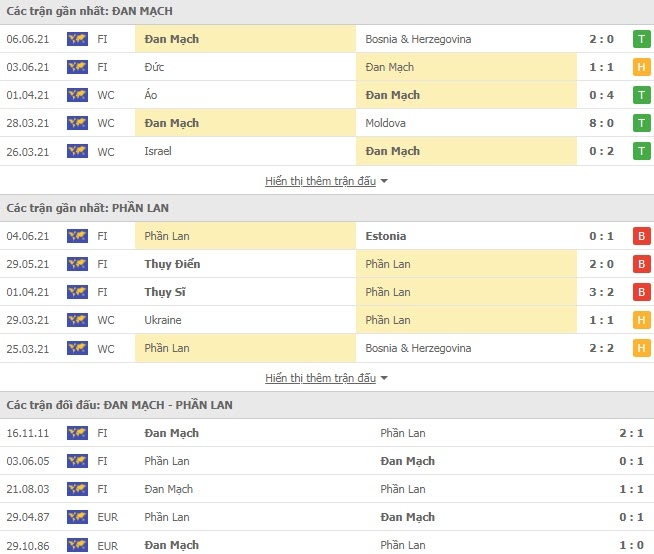The height and width of the screenshot is (554, 654).
Task: Open Thụy Điển team name link
Action: click(x=172, y=264)
